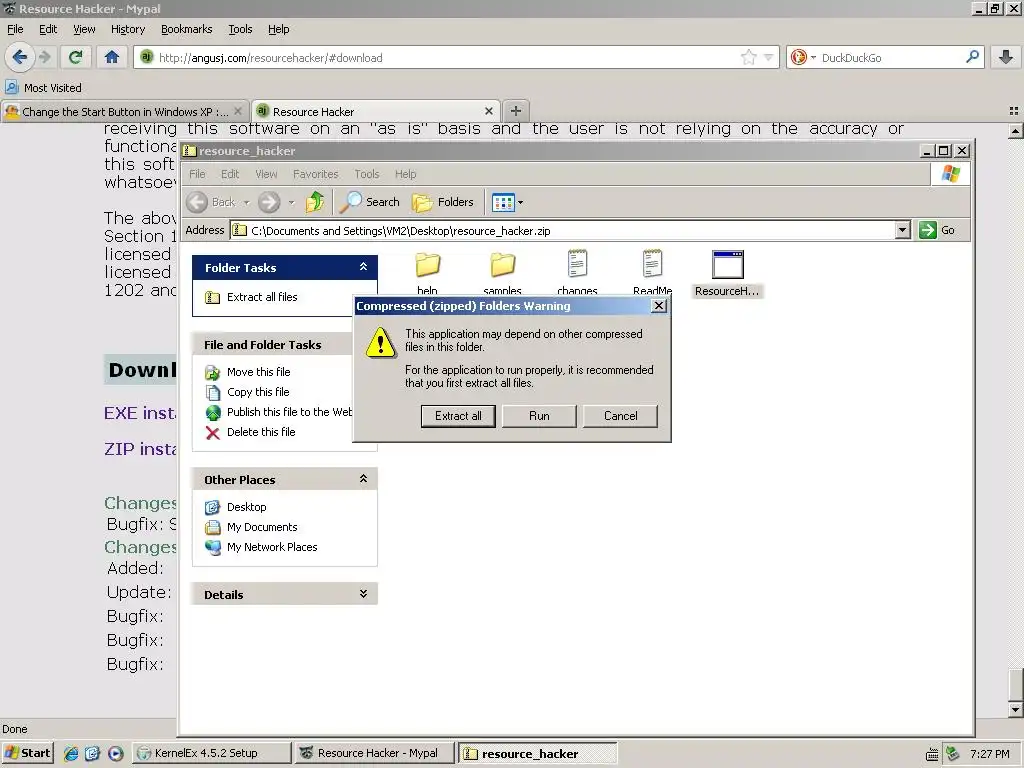Viewport: 1024px width, 768px height.
Task: Click the browser page scrollbar down arrow
Action: coord(1015,710)
